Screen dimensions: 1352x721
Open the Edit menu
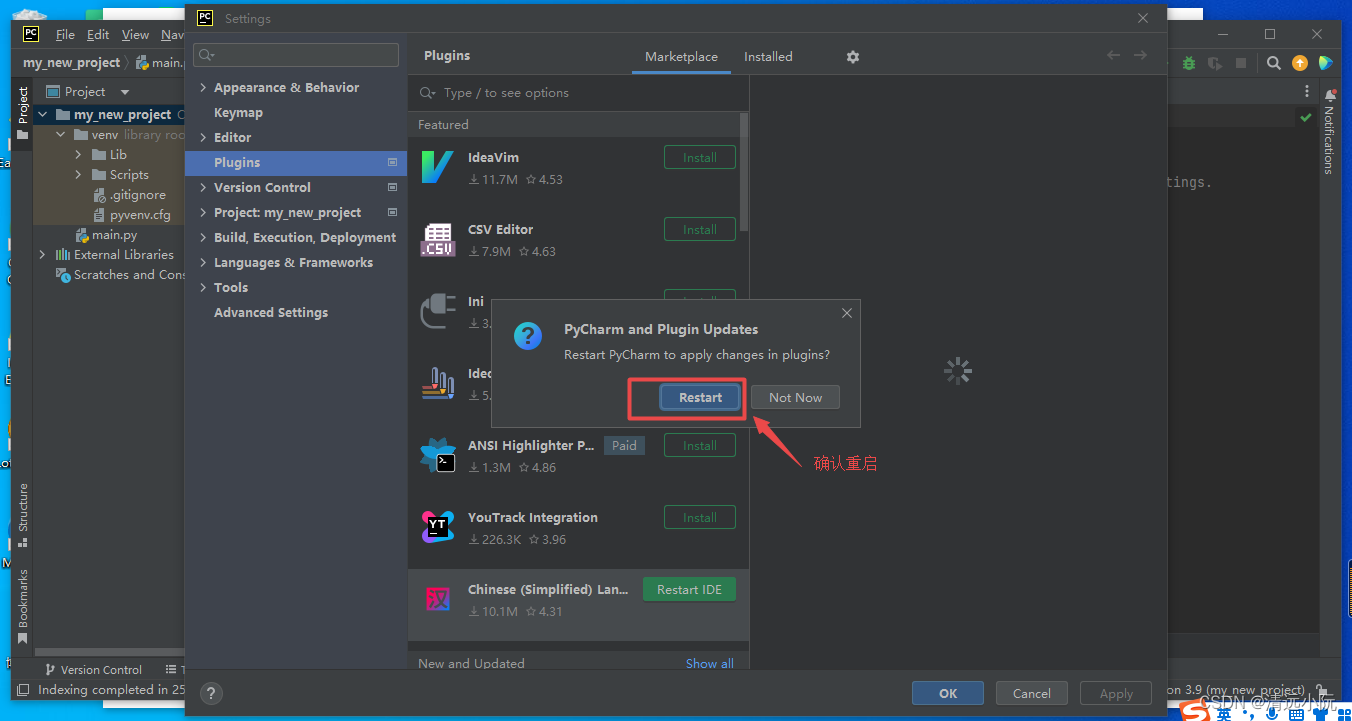98,34
